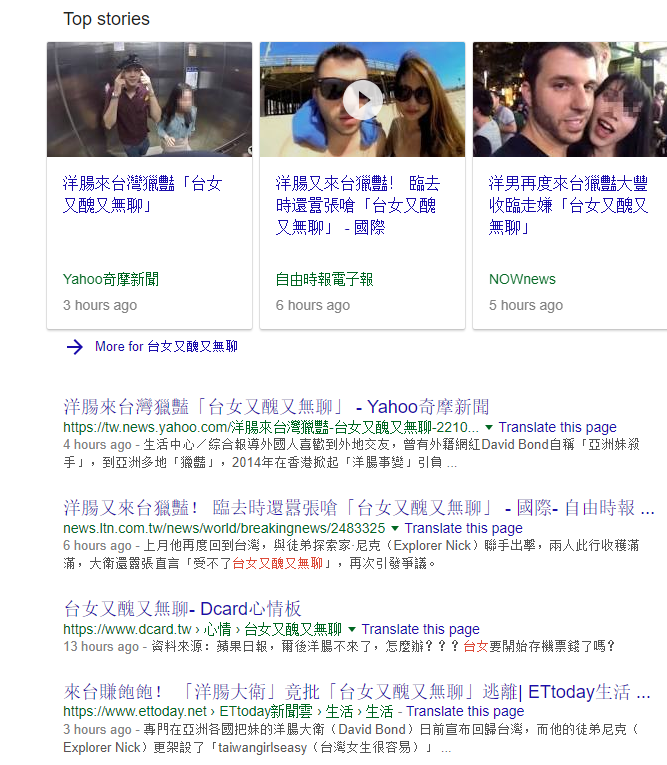Click the 自由時報電子報 source label in card

click(324, 279)
